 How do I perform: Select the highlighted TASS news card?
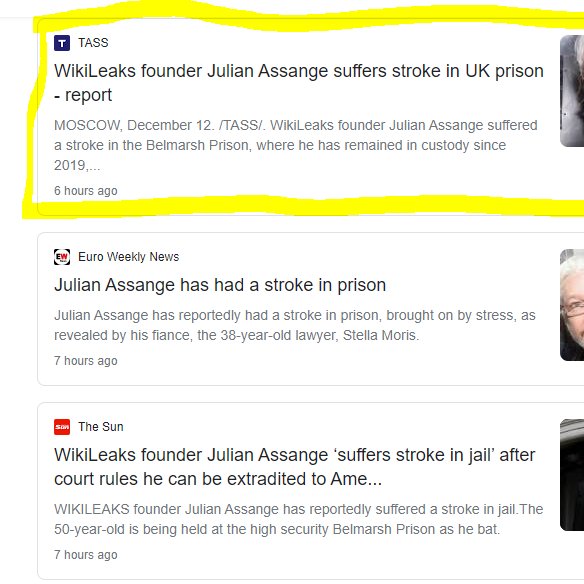(x=311, y=117)
